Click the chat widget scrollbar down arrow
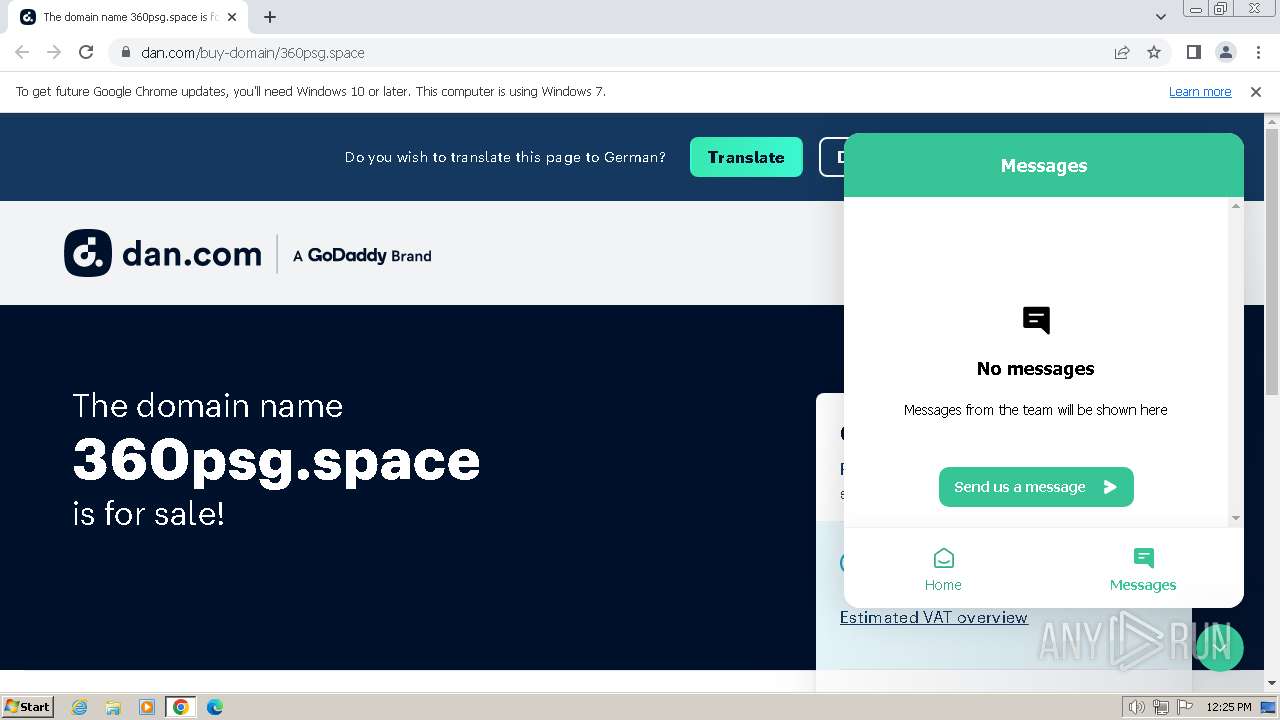 click(1236, 518)
